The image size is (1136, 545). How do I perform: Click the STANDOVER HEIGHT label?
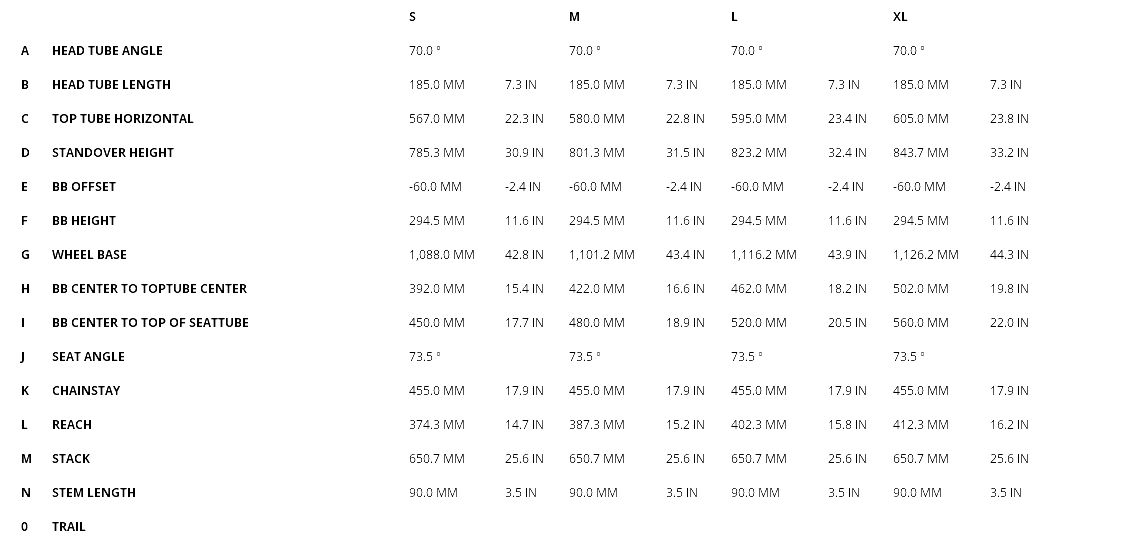click(113, 153)
